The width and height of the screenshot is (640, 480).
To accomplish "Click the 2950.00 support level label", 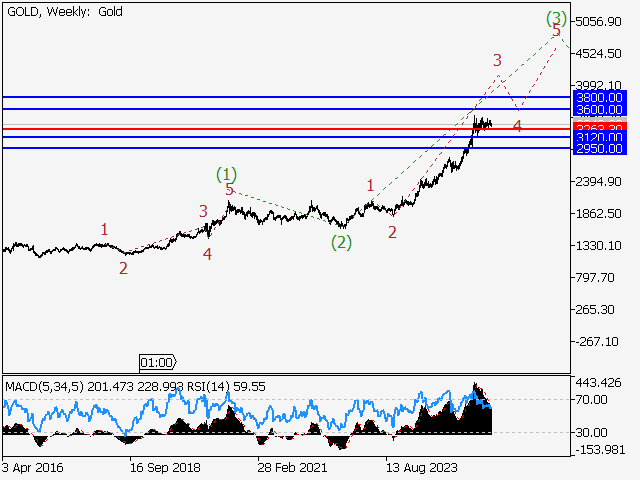I will click(600, 148).
